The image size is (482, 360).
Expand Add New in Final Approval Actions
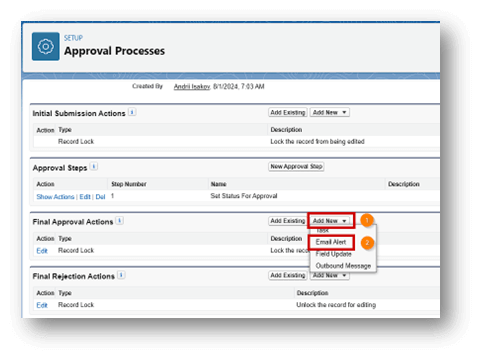[x=330, y=221]
